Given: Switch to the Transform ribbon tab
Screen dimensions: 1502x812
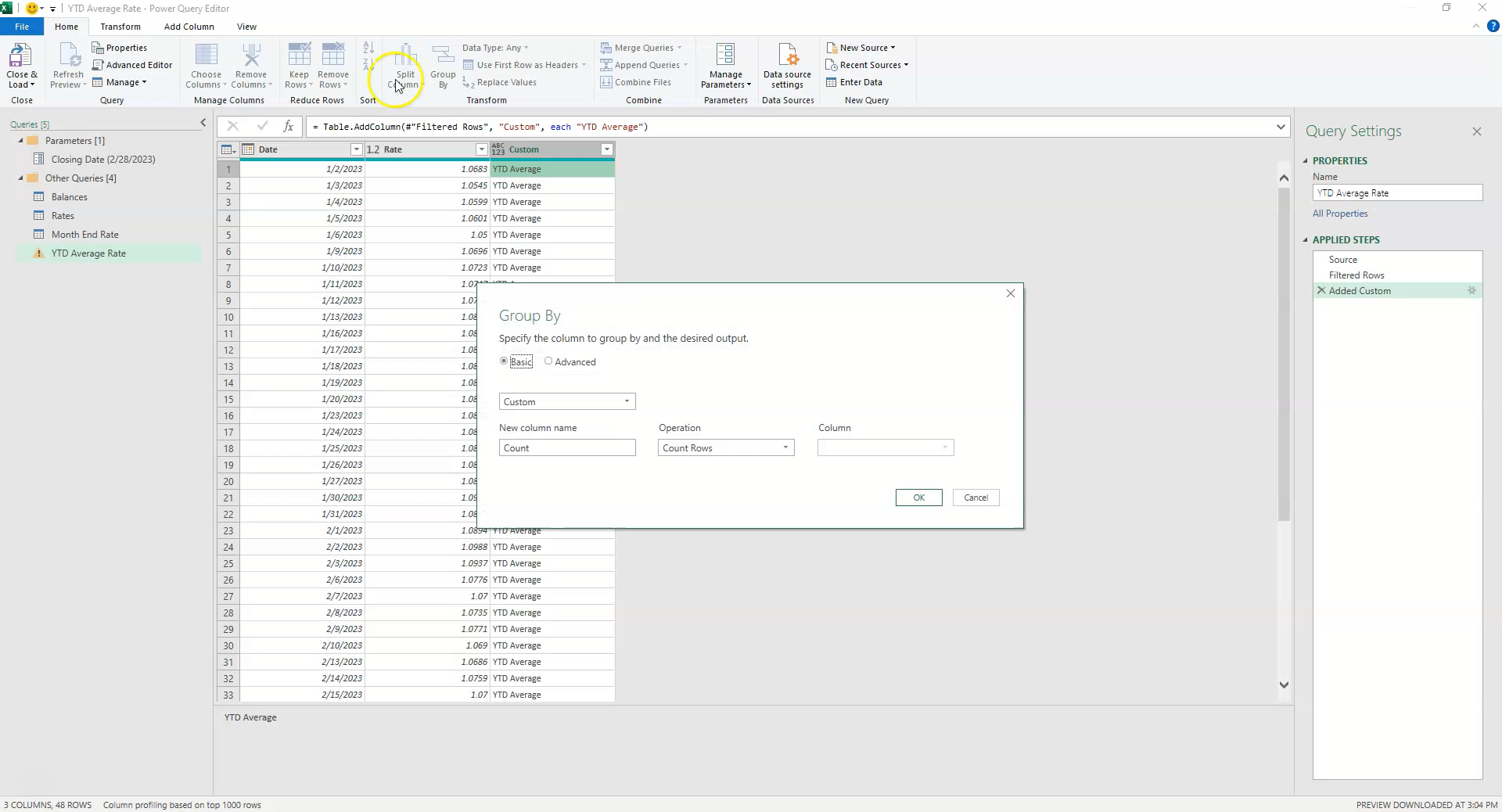Looking at the screenshot, I should pos(120,26).
